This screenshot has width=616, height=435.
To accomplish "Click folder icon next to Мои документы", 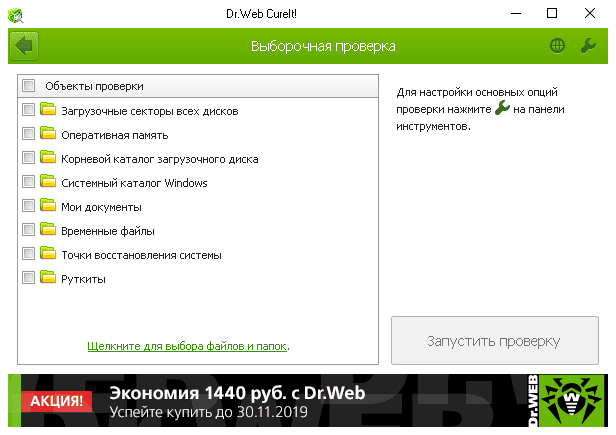I will coord(48,205).
